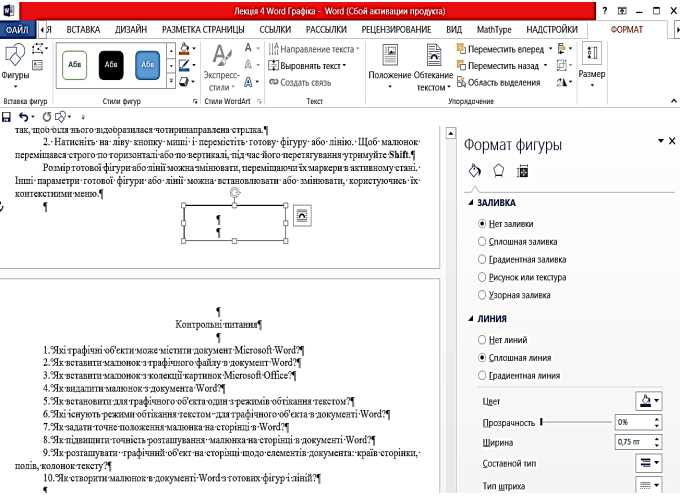Click Переместить назад

[x=498, y=66]
